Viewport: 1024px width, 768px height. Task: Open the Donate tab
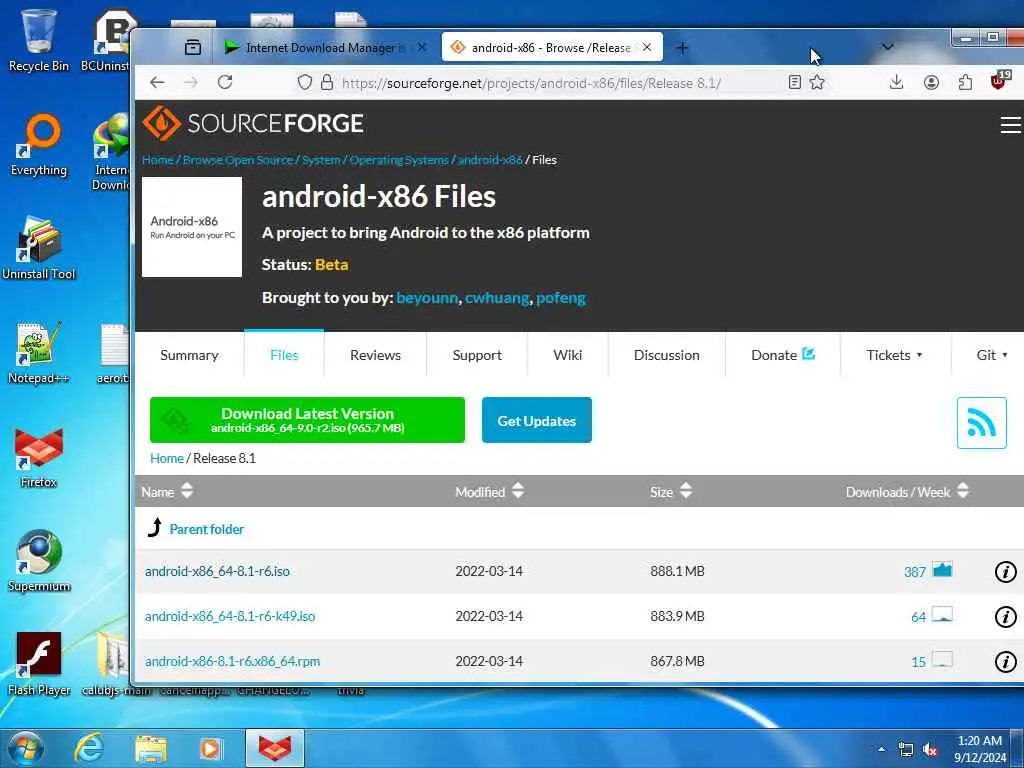pyautogui.click(x=783, y=355)
